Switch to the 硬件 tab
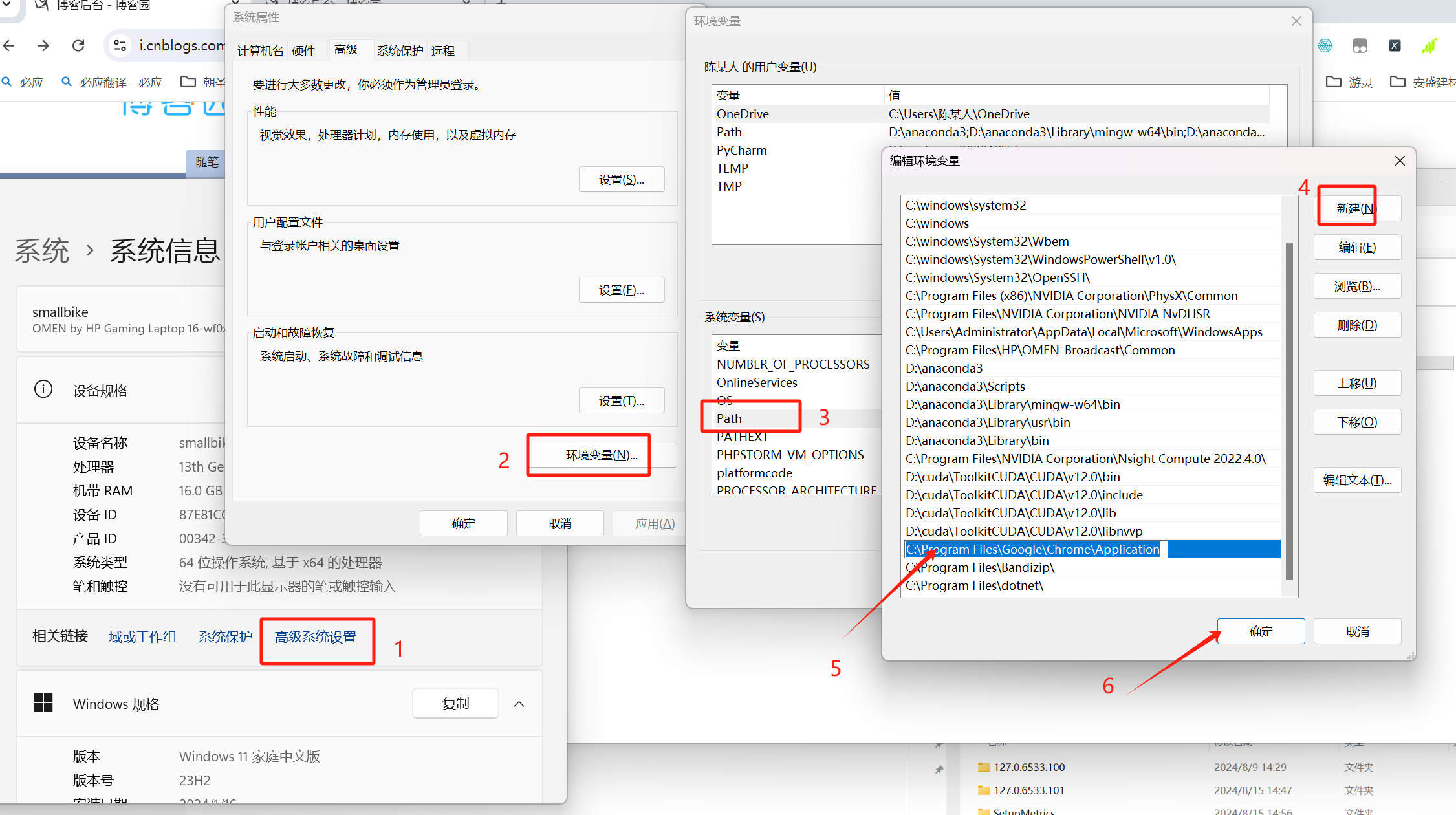 pos(303,50)
